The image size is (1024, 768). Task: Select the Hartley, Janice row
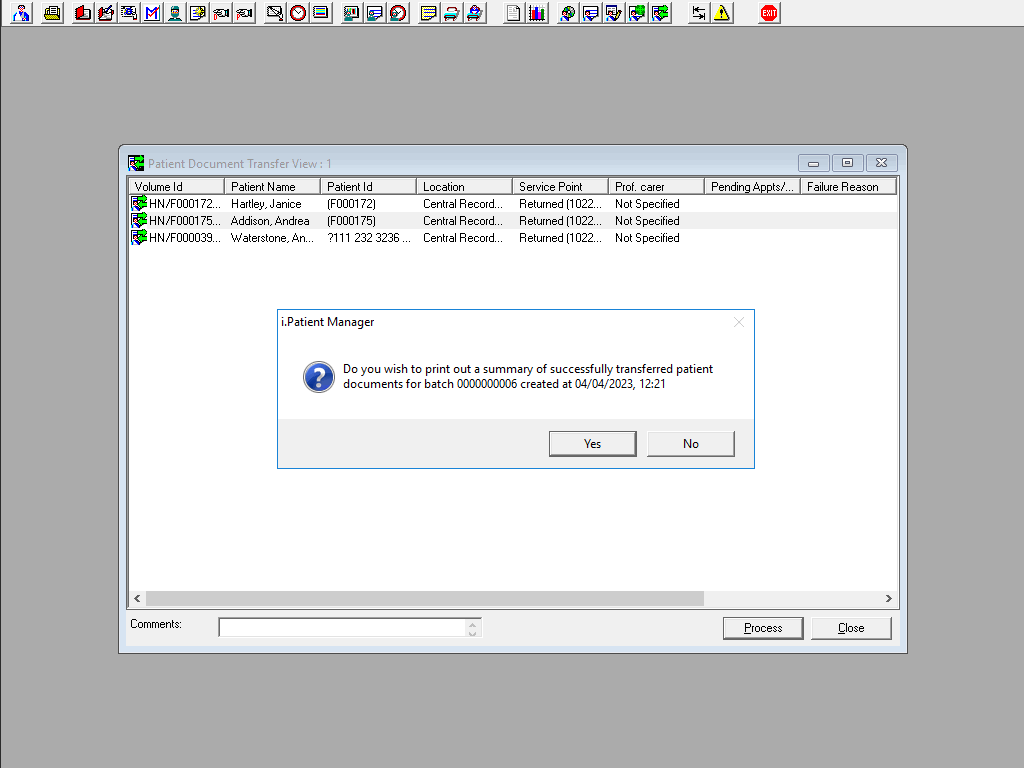click(x=513, y=204)
